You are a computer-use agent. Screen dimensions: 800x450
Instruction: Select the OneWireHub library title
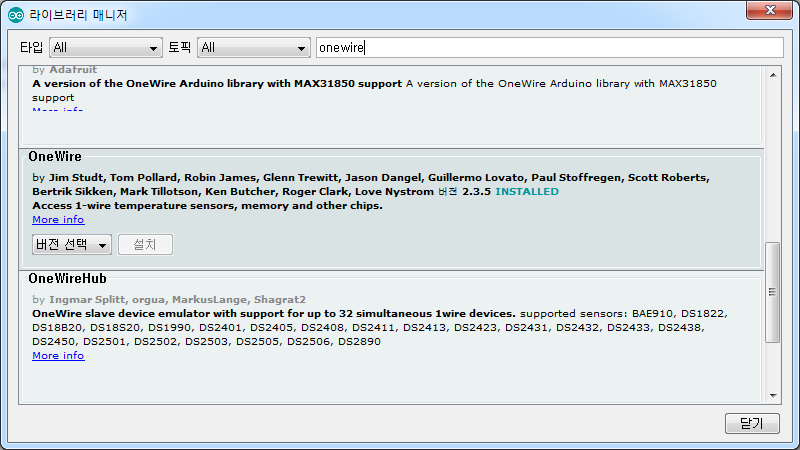(x=67, y=279)
